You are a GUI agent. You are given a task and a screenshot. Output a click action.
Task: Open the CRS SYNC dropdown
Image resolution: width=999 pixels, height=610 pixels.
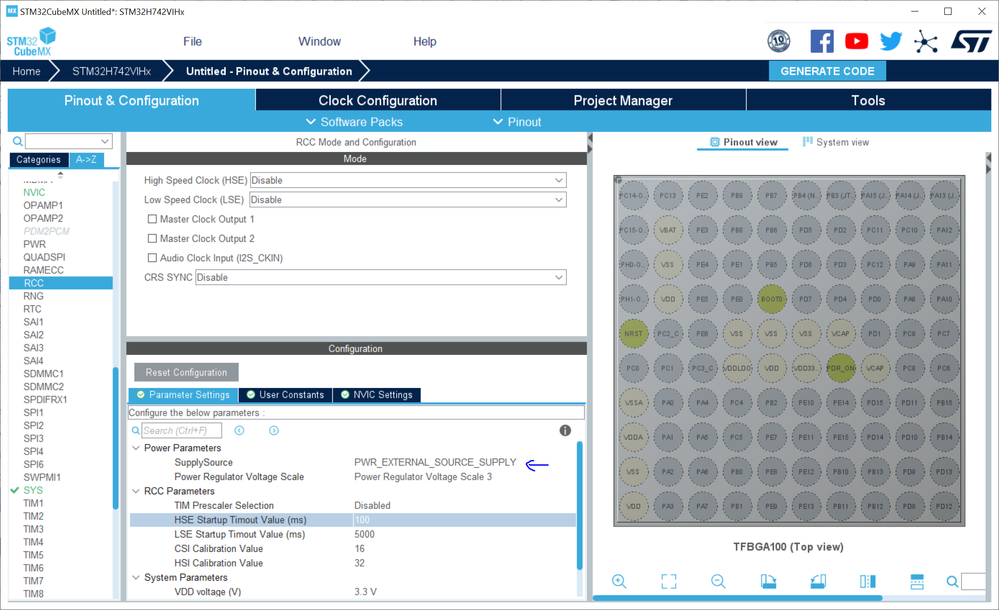(381, 277)
